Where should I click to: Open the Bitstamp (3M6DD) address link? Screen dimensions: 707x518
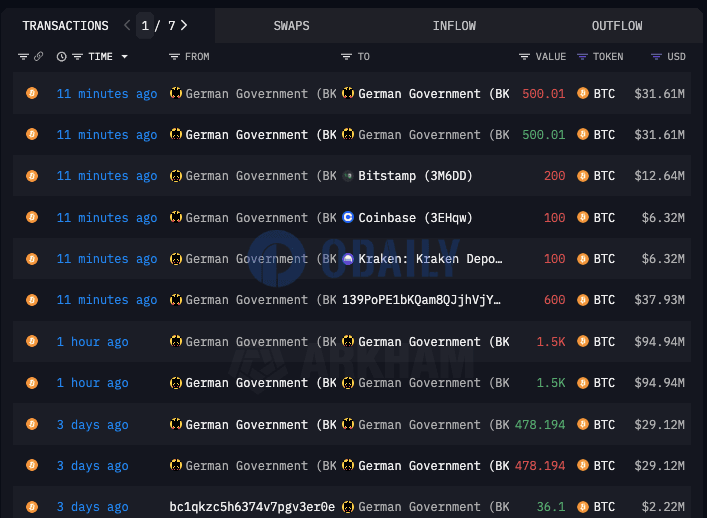415,176
